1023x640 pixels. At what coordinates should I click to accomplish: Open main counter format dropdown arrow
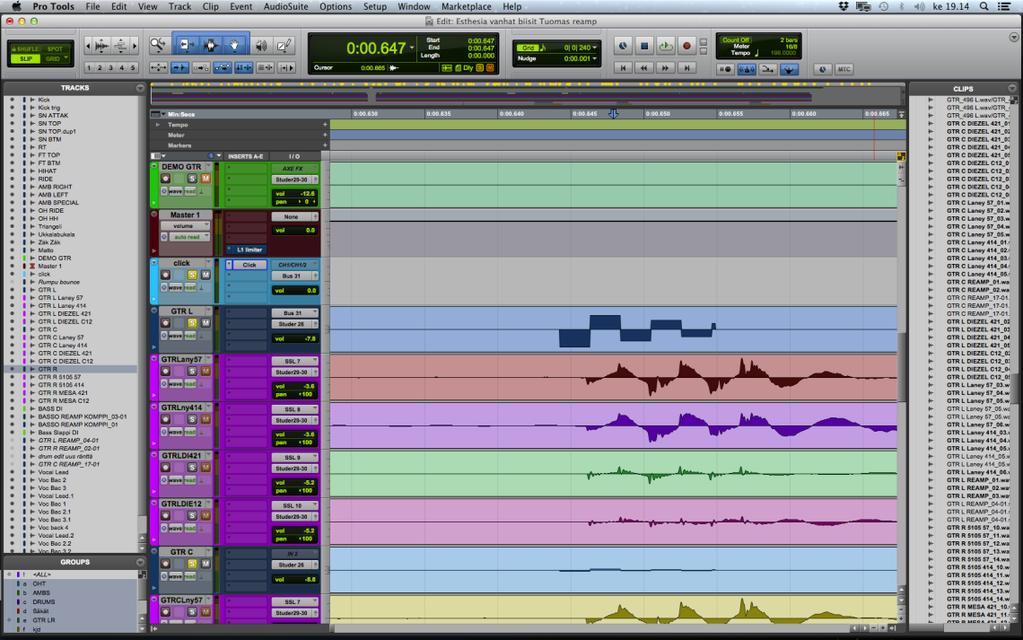point(412,48)
